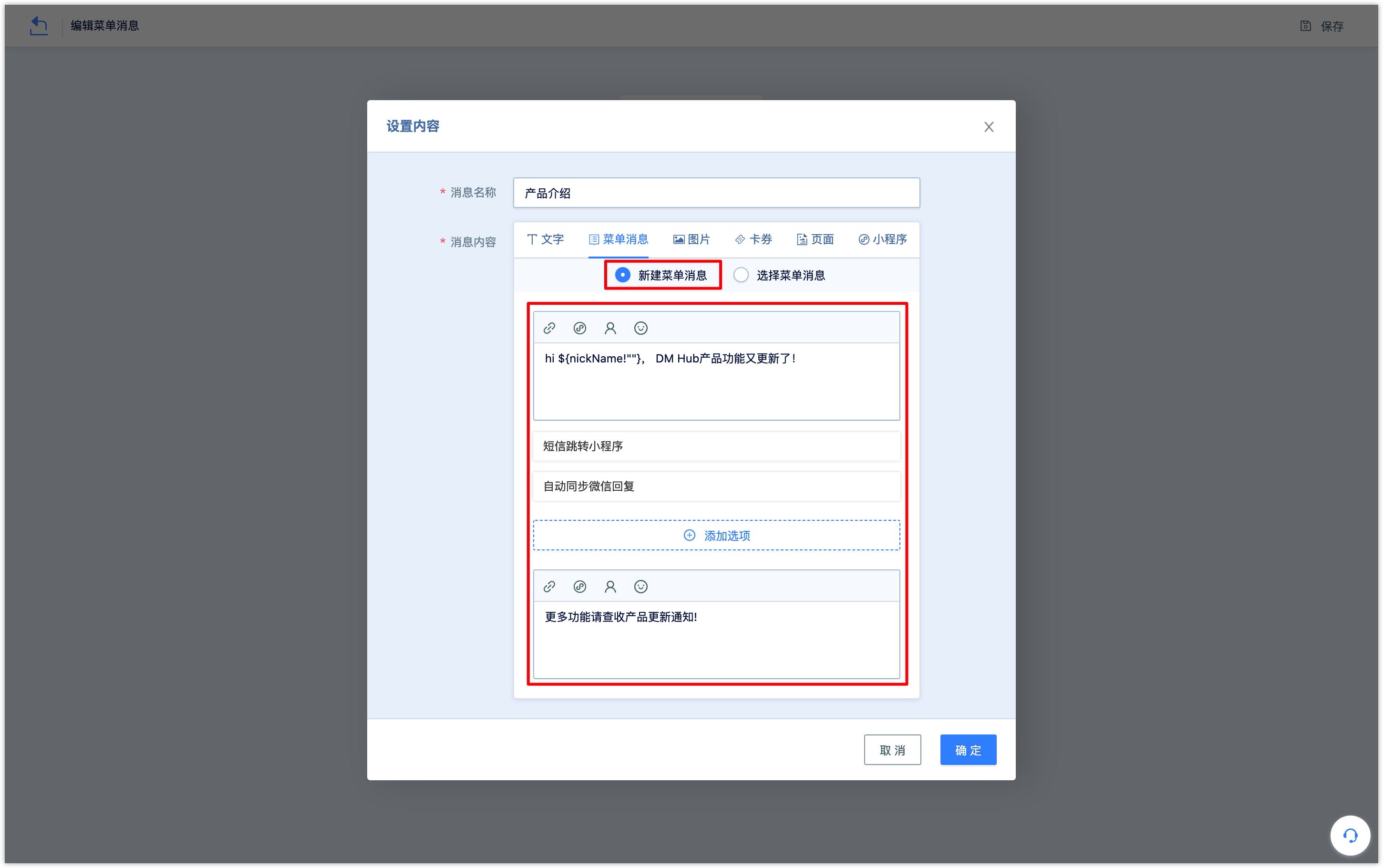Click the 取消 cancel button
Image resolution: width=1383 pixels, height=868 pixels.
(892, 750)
